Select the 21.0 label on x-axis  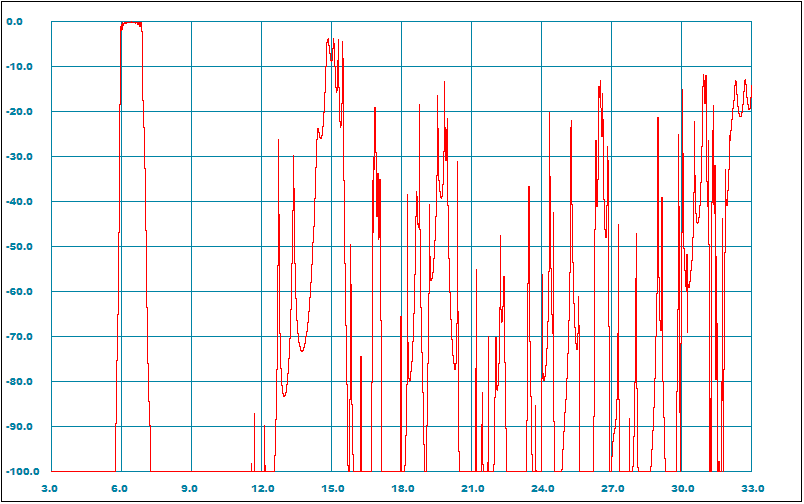pyautogui.click(x=472, y=489)
